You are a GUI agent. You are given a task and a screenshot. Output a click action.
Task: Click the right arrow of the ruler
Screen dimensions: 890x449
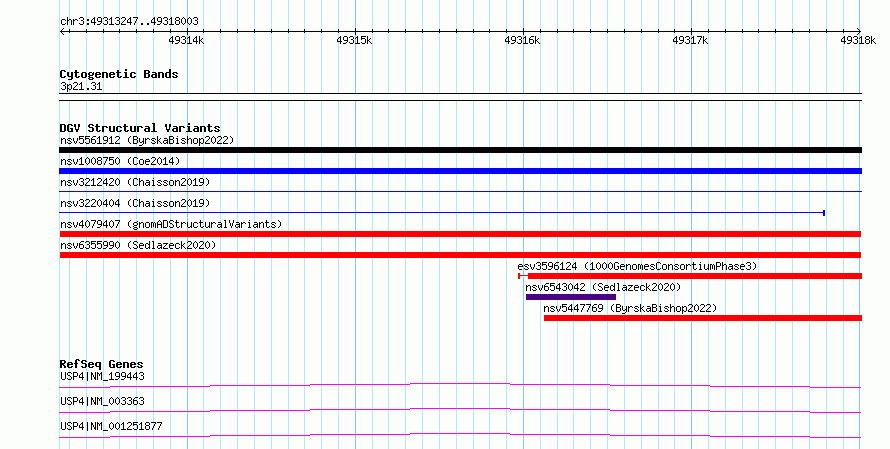point(859,31)
